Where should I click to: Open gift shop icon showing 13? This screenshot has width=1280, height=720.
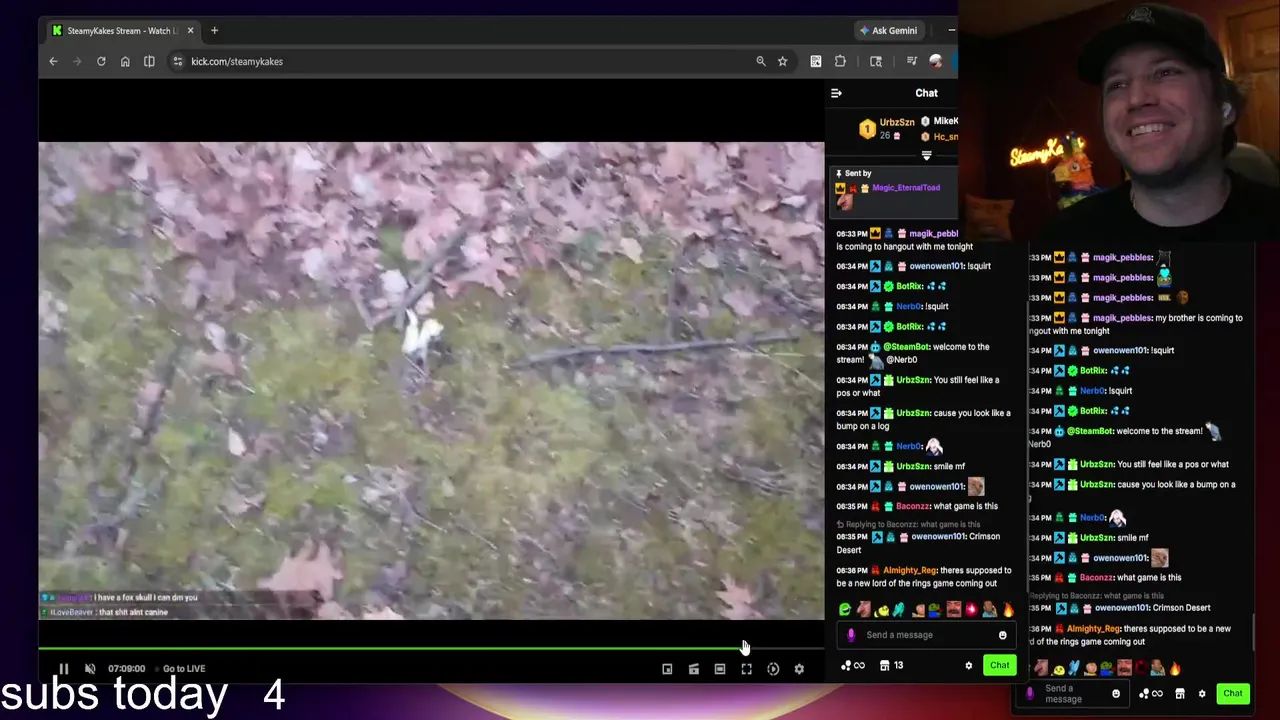coord(891,666)
